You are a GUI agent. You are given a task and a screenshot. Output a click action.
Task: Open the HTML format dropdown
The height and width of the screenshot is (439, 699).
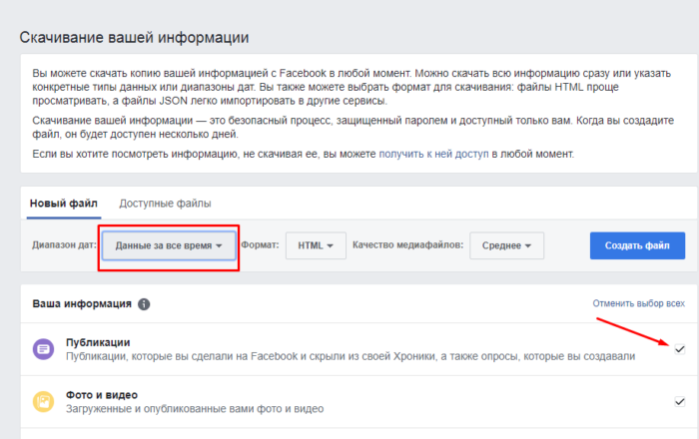pos(316,246)
